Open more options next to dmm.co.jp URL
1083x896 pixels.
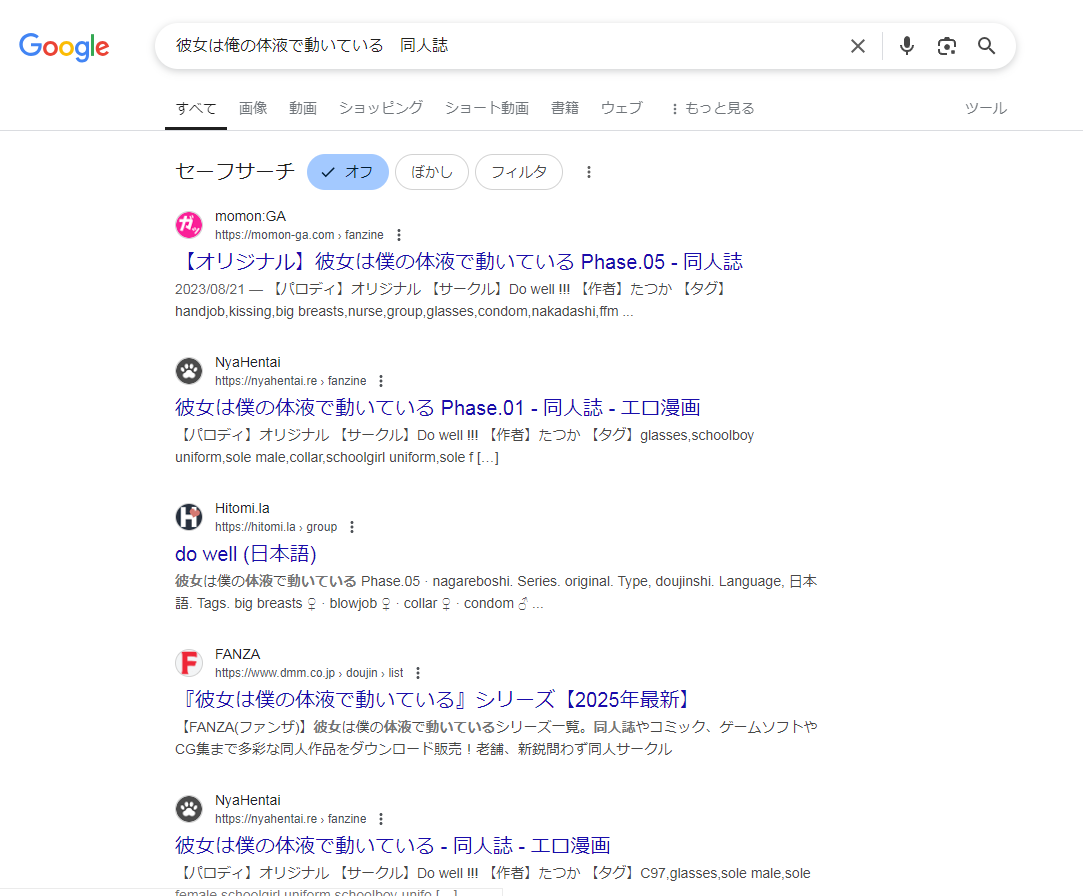click(418, 673)
